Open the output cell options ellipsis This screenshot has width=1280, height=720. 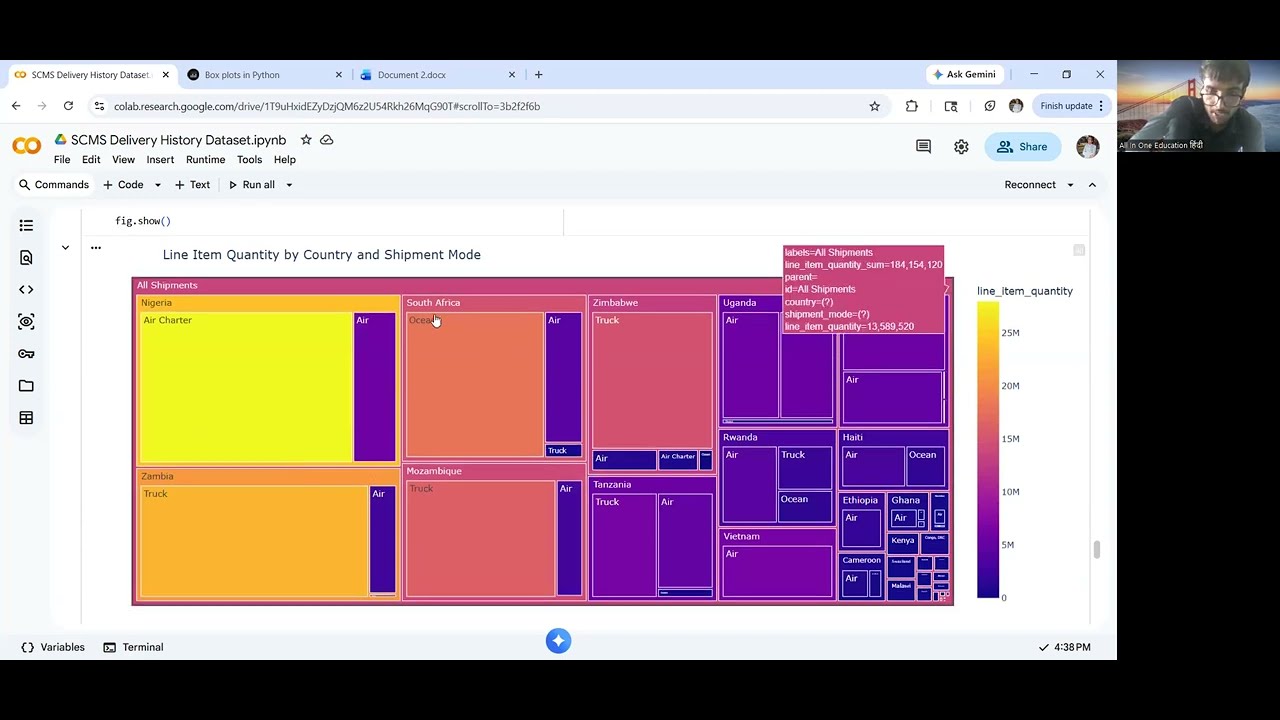click(x=95, y=247)
